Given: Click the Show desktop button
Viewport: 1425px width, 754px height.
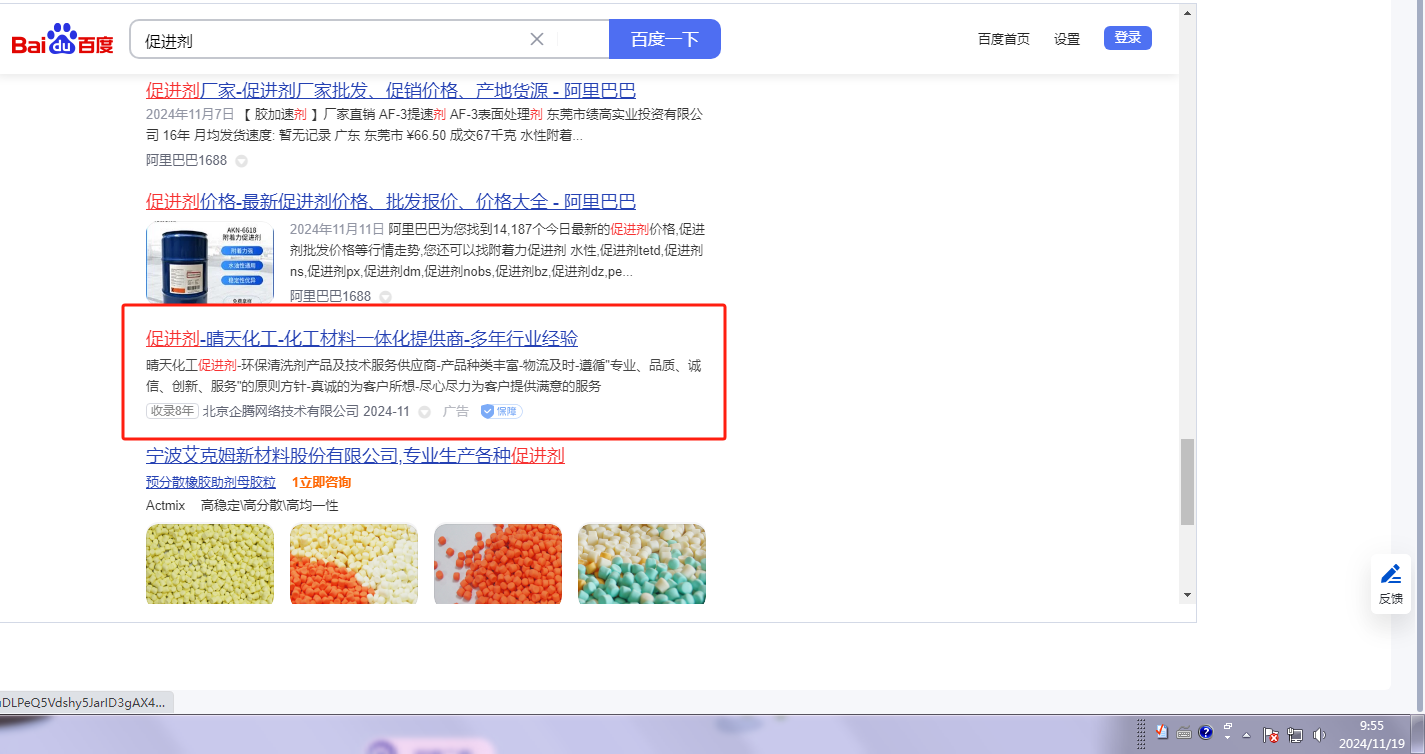Looking at the screenshot, I should (x=1418, y=735).
